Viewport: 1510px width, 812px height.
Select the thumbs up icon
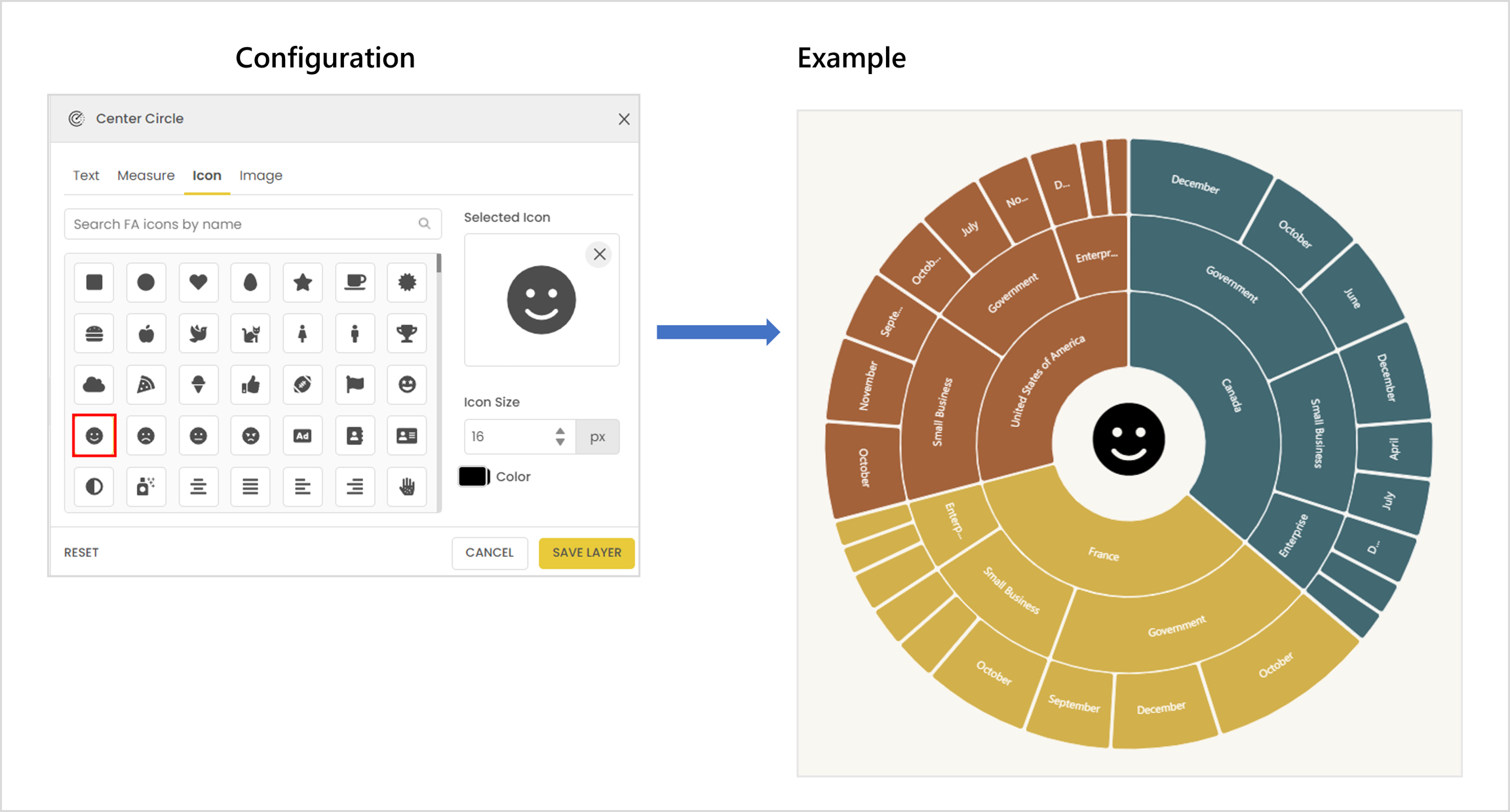pyautogui.click(x=250, y=385)
